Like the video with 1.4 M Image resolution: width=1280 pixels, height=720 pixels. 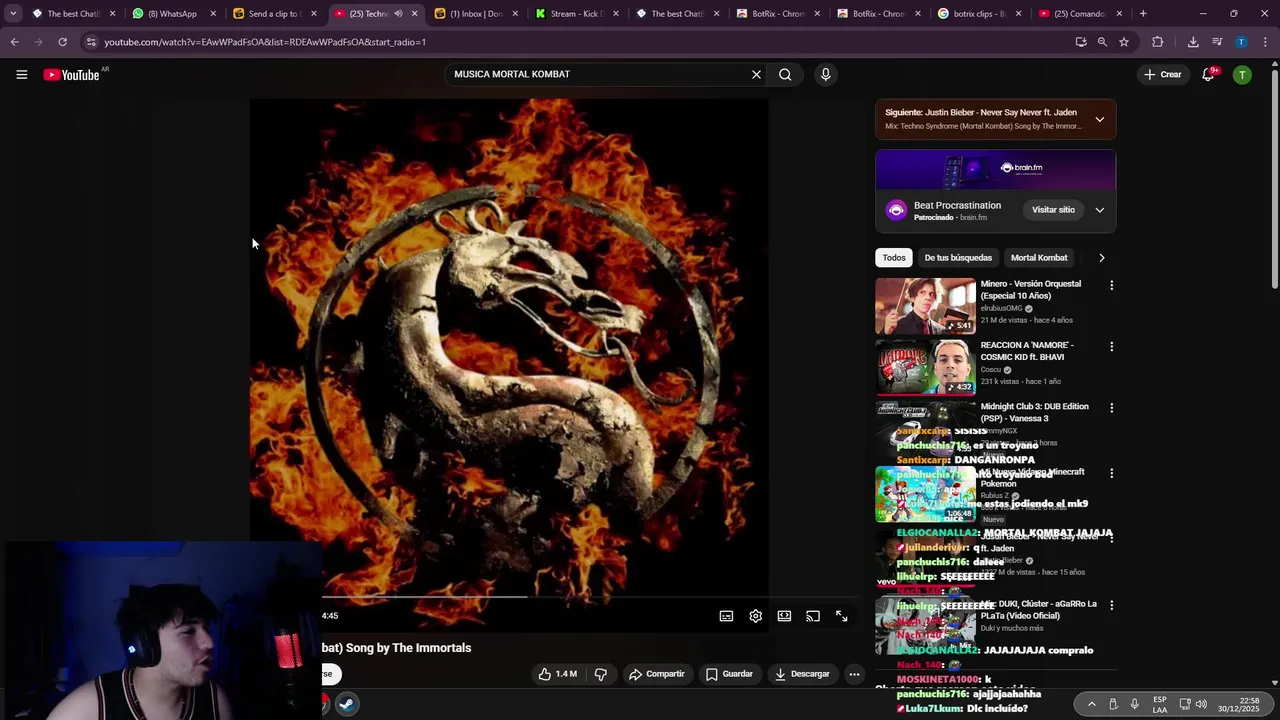tap(557, 674)
